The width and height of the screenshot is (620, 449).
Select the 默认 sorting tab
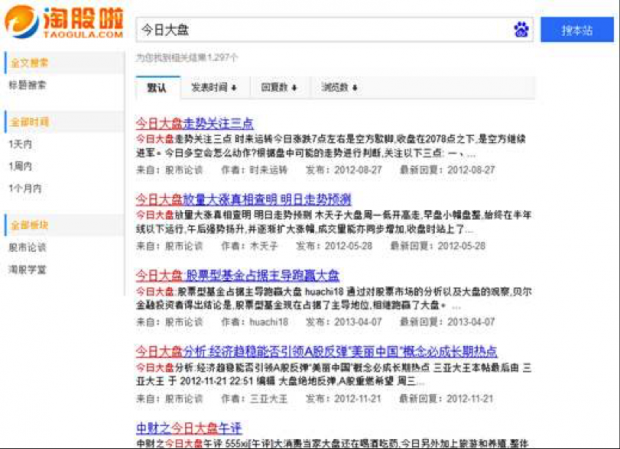coord(157,87)
